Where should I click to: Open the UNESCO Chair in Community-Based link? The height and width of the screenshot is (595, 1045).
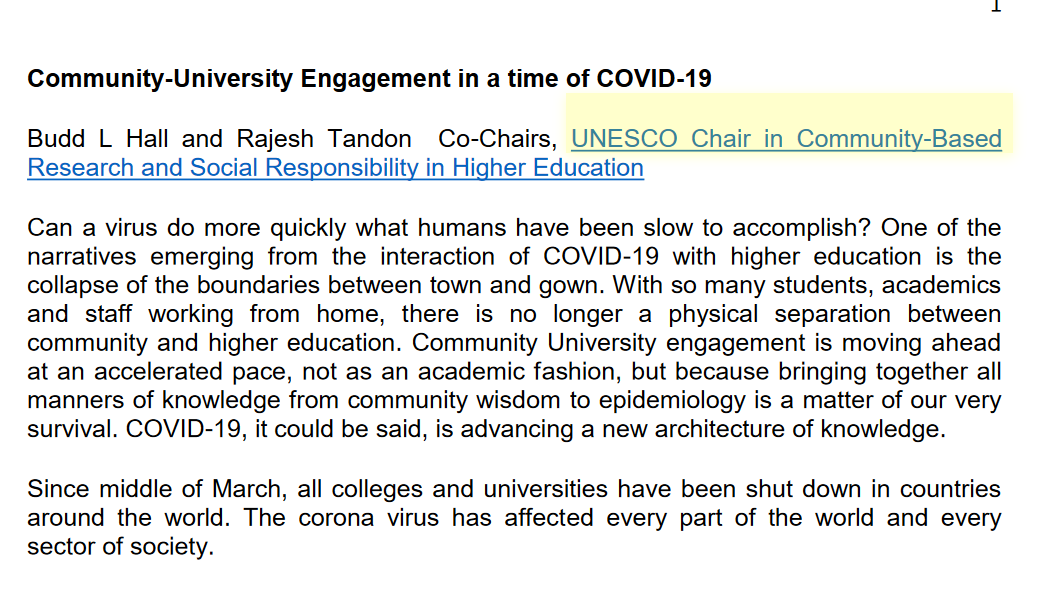click(x=786, y=138)
